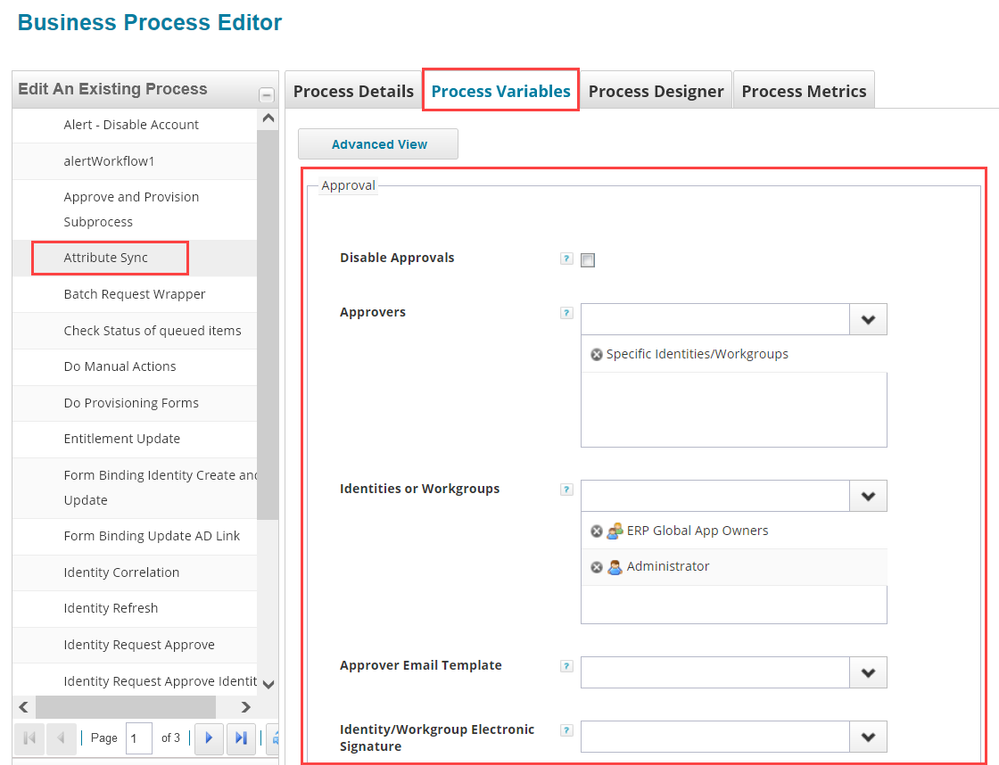
Task: Select Attribute Sync process in list
Action: pyautogui.click(x=106, y=258)
